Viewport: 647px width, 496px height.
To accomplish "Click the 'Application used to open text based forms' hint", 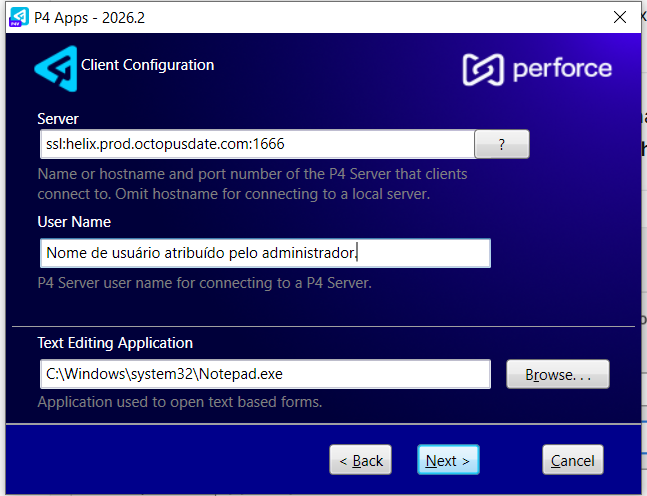I will (180, 402).
